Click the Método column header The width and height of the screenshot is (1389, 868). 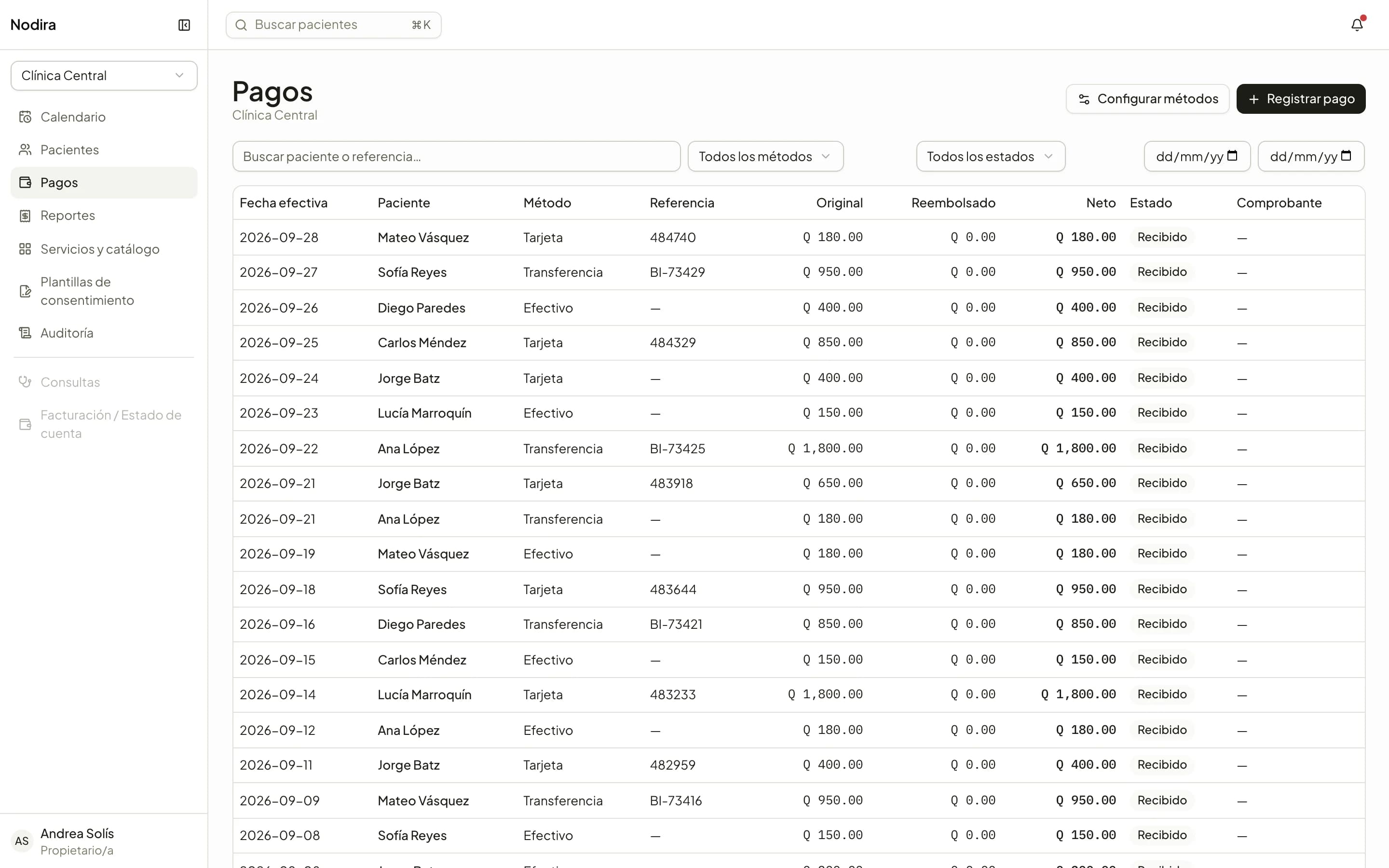tap(547, 203)
